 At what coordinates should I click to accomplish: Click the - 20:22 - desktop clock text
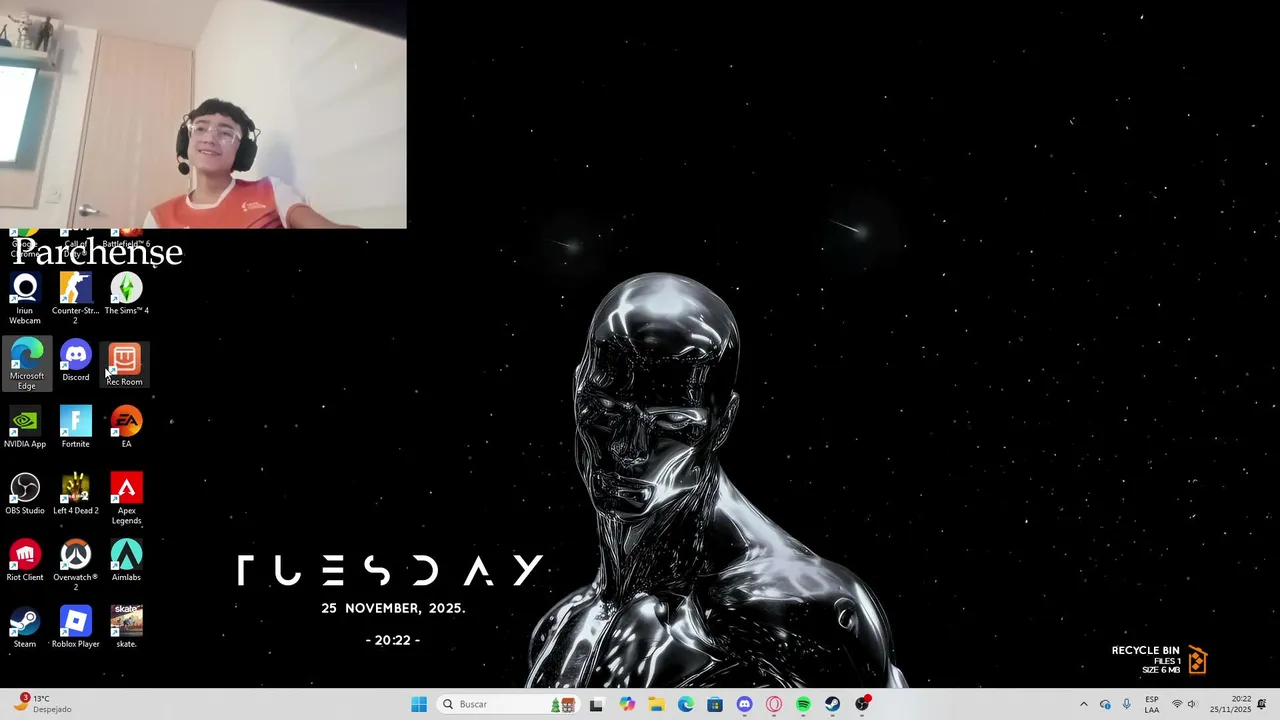click(393, 640)
